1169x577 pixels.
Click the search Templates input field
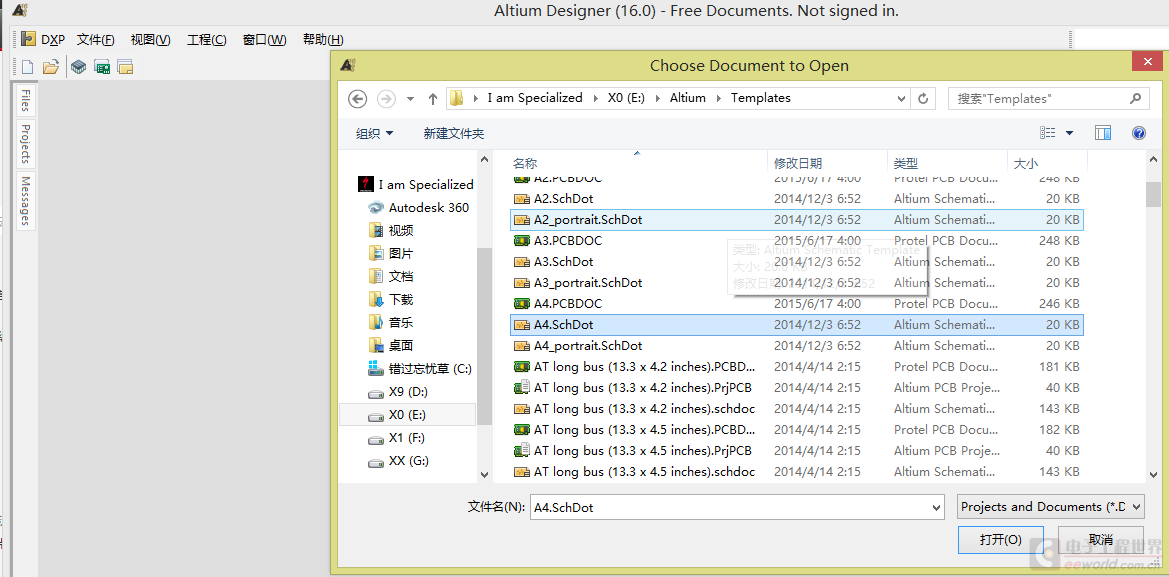click(x=1048, y=98)
